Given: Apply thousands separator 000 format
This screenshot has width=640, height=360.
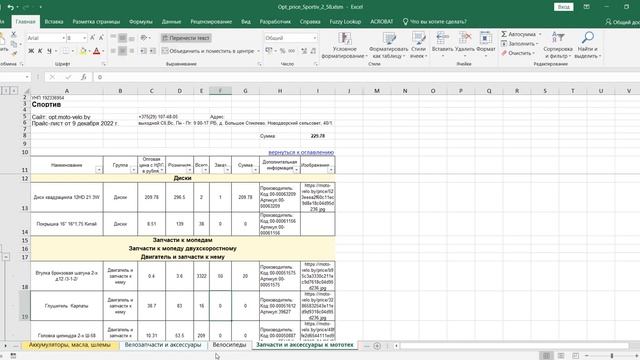Looking at the screenshot, I should [291, 51].
